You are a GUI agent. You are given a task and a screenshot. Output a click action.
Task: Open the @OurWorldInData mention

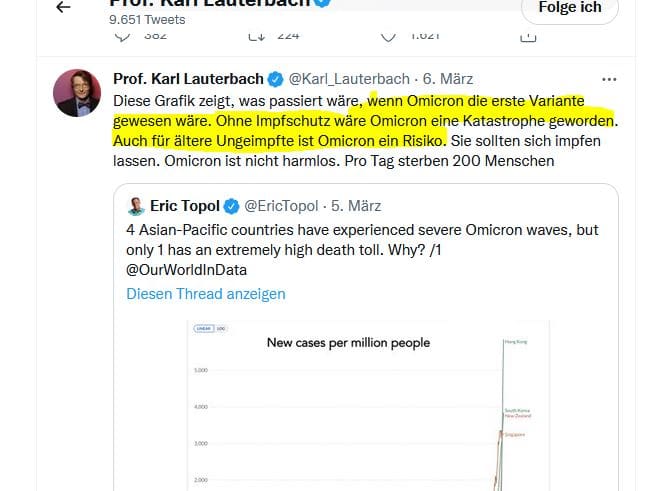186,270
